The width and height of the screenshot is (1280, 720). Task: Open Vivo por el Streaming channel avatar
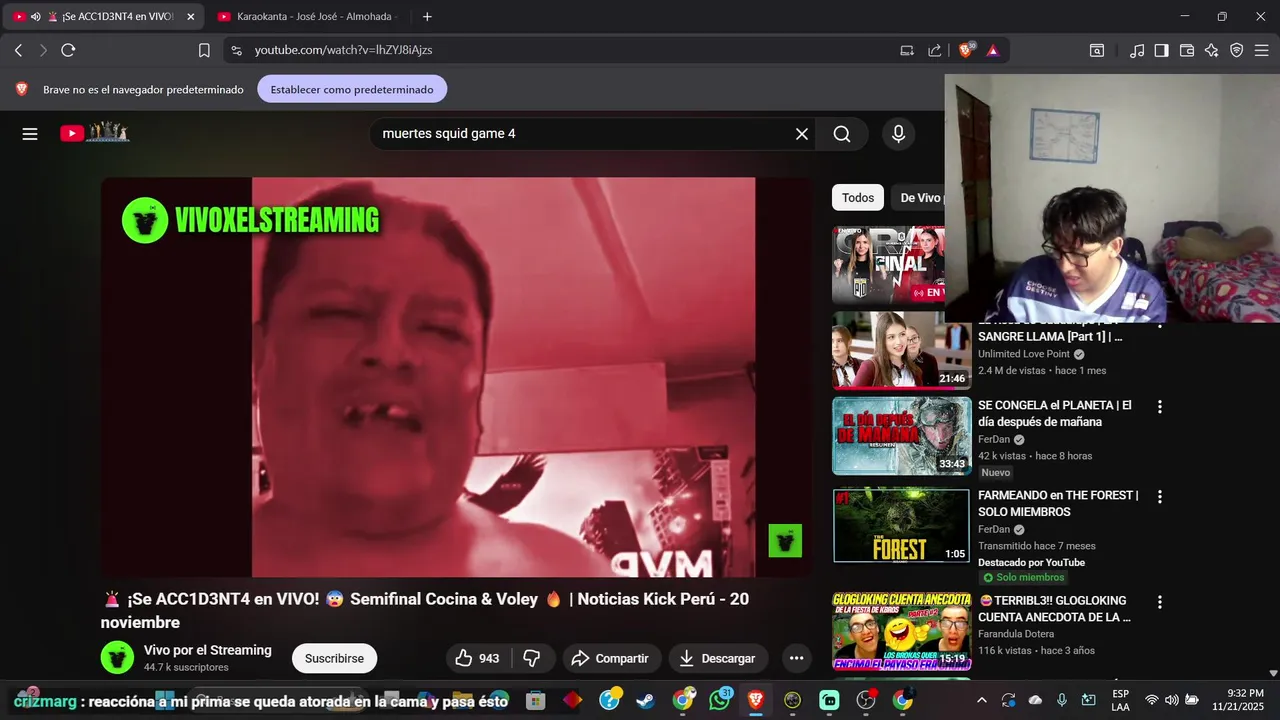tap(117, 658)
